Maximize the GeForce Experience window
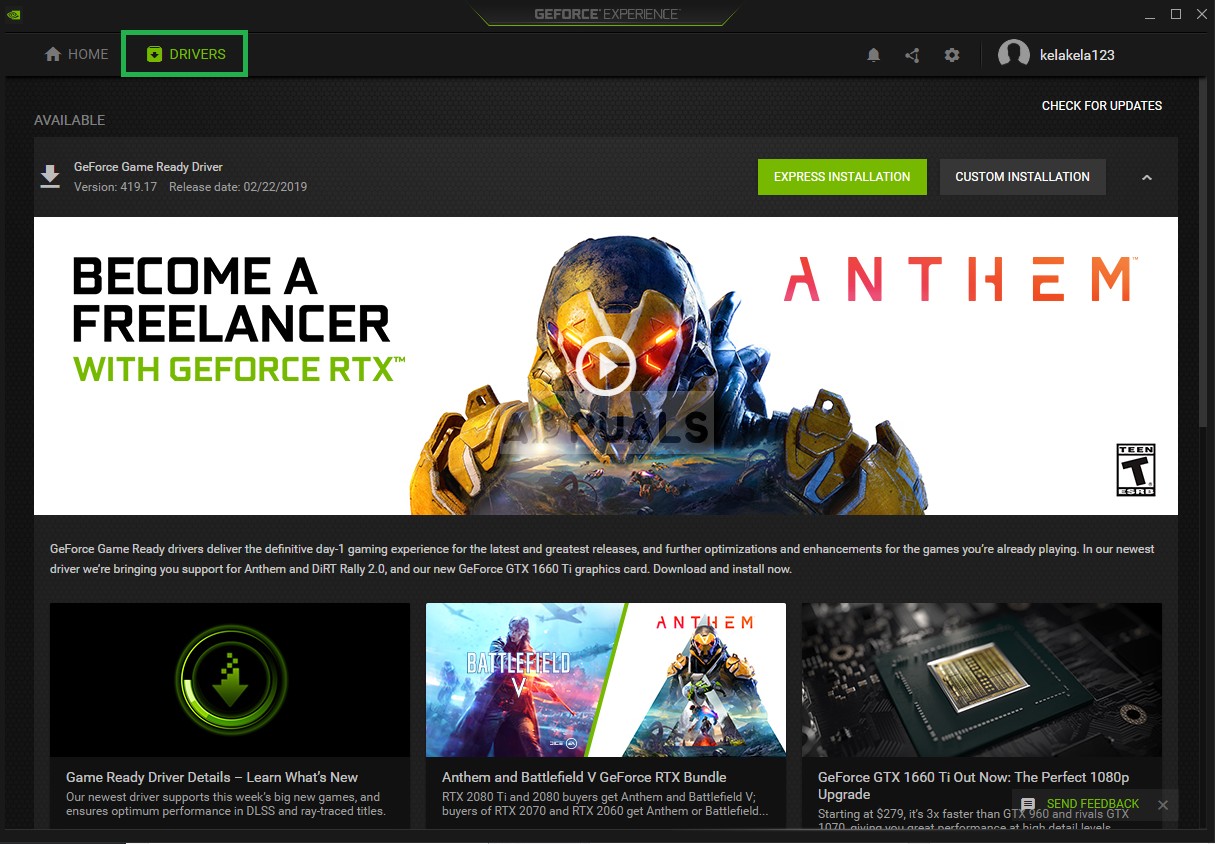 coord(1176,14)
